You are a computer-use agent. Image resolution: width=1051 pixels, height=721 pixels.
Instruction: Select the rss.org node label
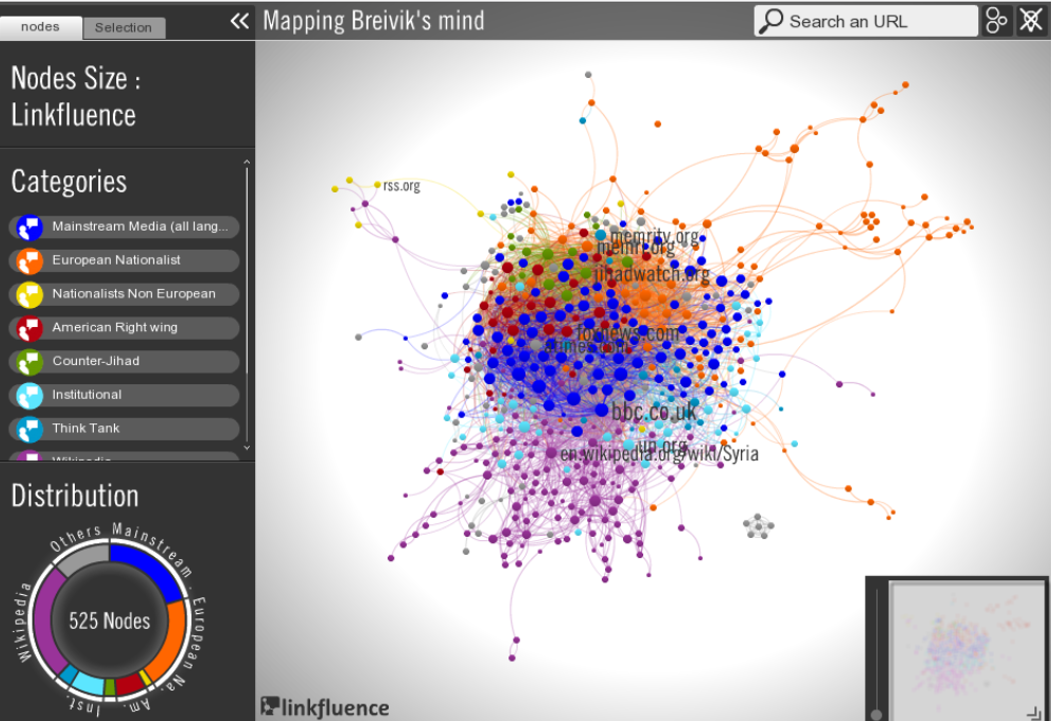pyautogui.click(x=401, y=186)
